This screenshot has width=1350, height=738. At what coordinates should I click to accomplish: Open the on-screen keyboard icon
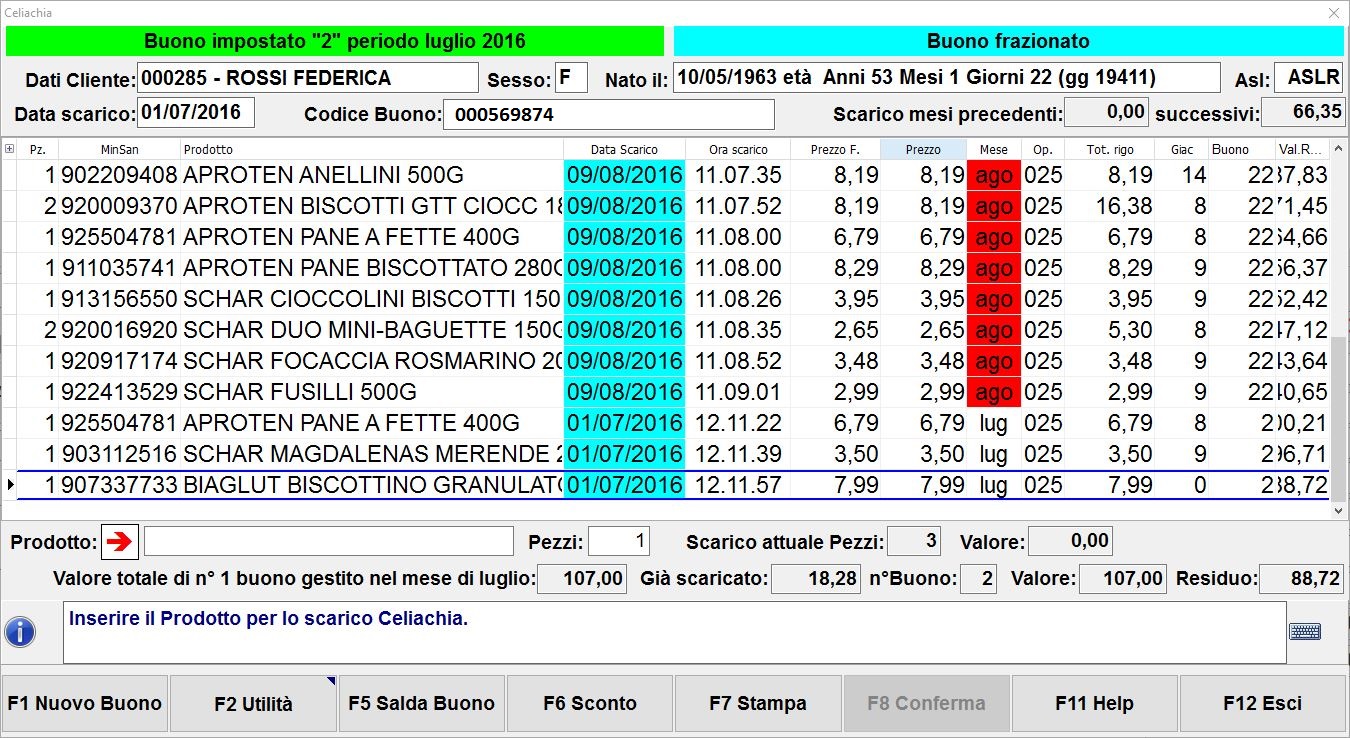1304,631
